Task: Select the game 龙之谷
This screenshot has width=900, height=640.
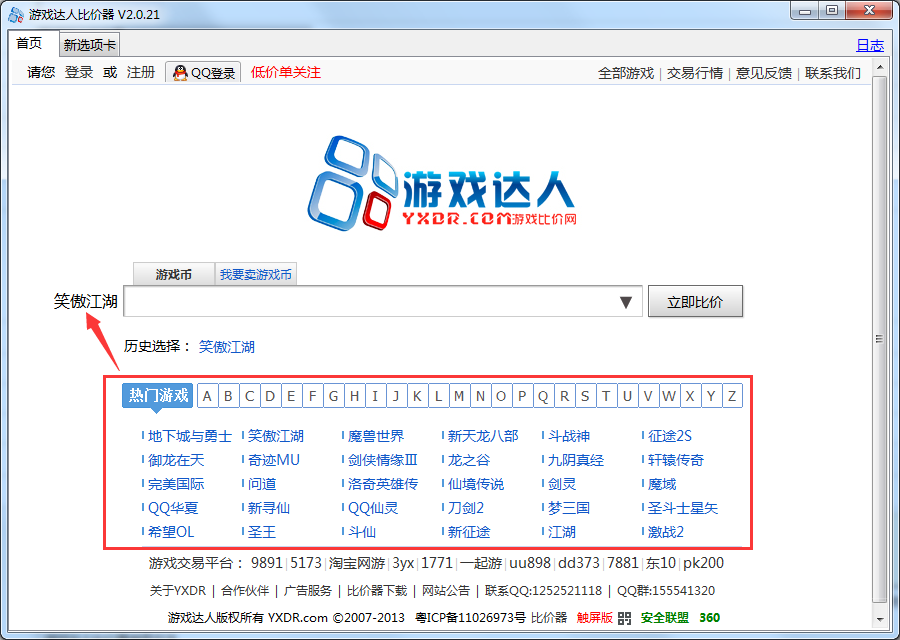Action: 469,460
